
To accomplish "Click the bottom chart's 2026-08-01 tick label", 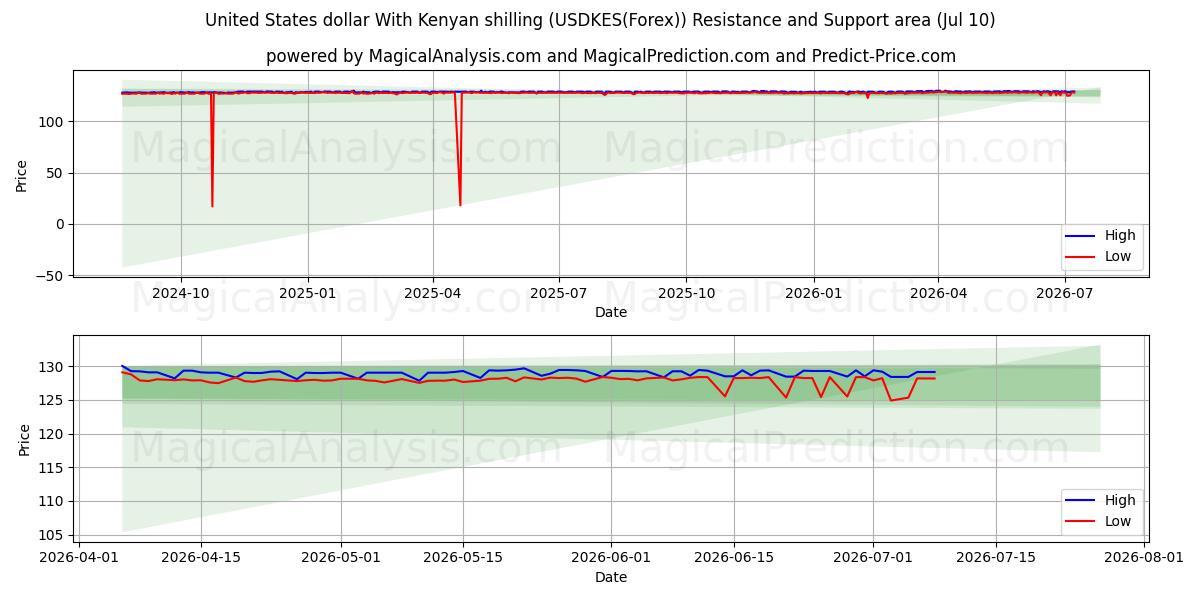I will [1144, 558].
